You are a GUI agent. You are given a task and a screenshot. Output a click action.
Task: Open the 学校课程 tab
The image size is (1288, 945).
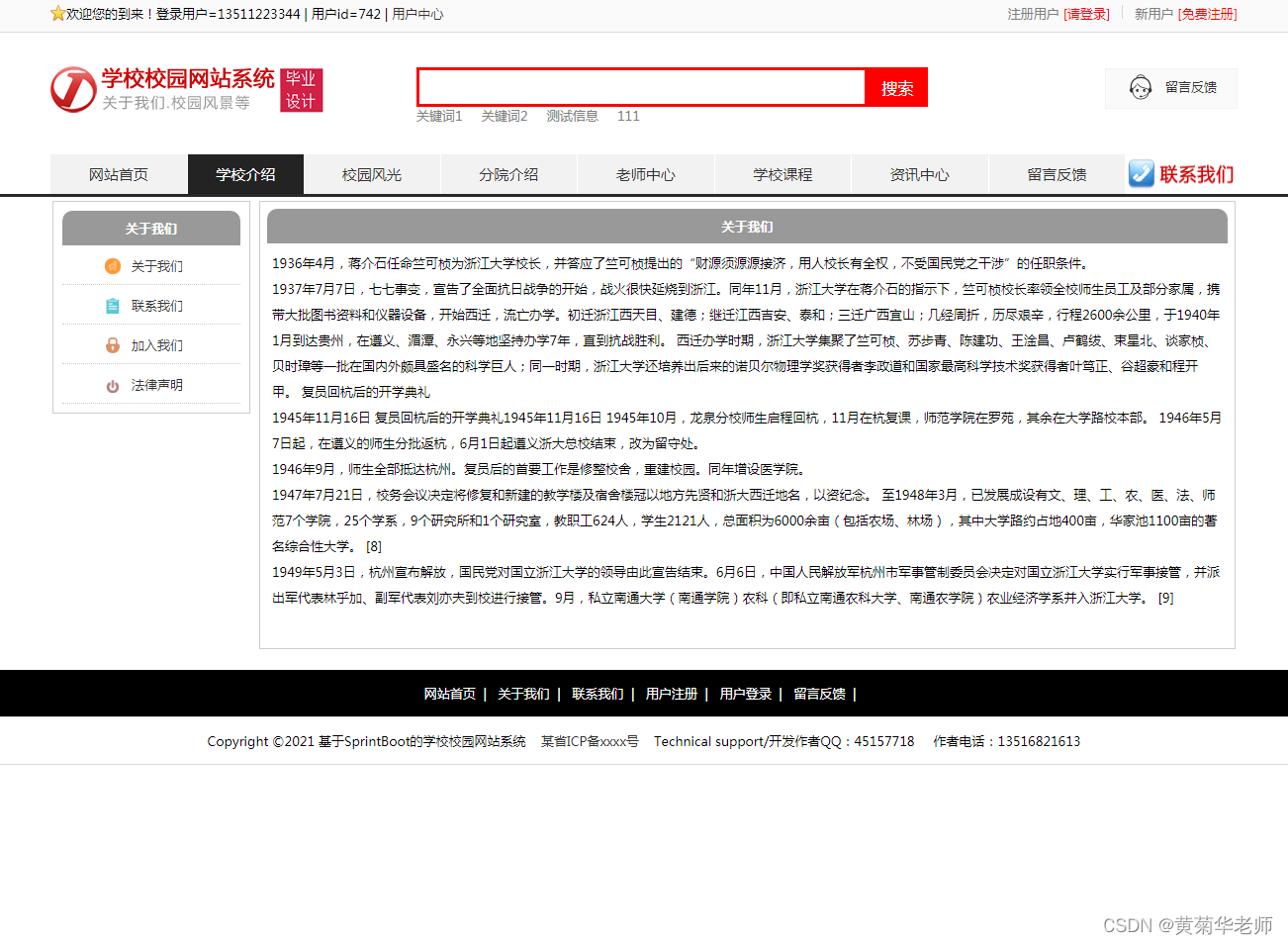pos(782,174)
